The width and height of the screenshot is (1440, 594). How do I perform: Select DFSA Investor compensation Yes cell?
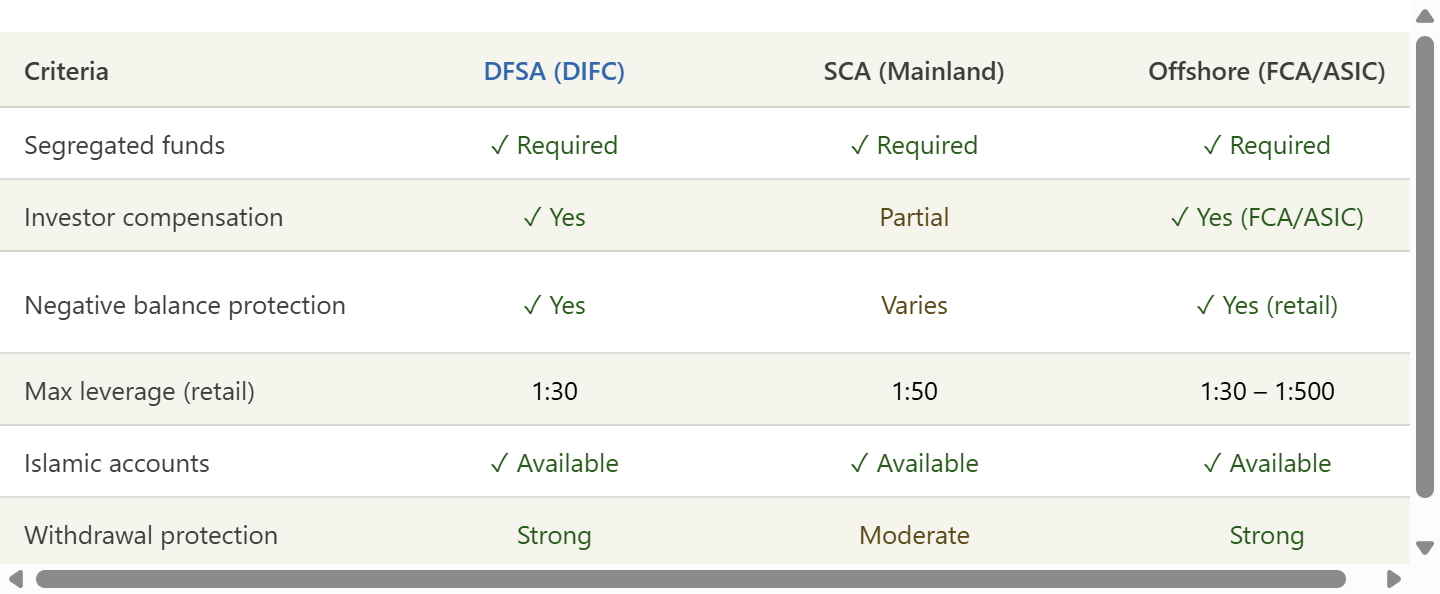point(554,217)
